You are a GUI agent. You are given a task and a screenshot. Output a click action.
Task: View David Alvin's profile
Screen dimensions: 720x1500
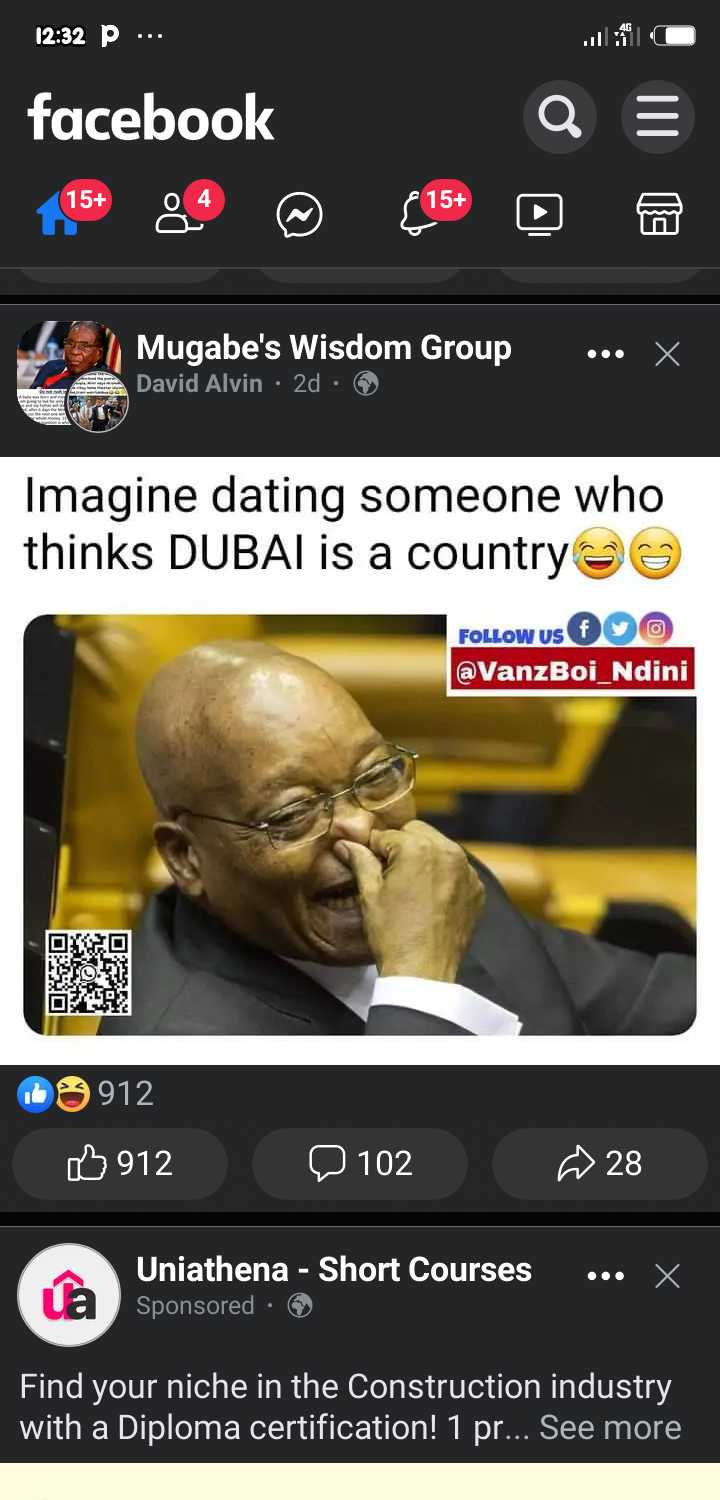coord(199,383)
